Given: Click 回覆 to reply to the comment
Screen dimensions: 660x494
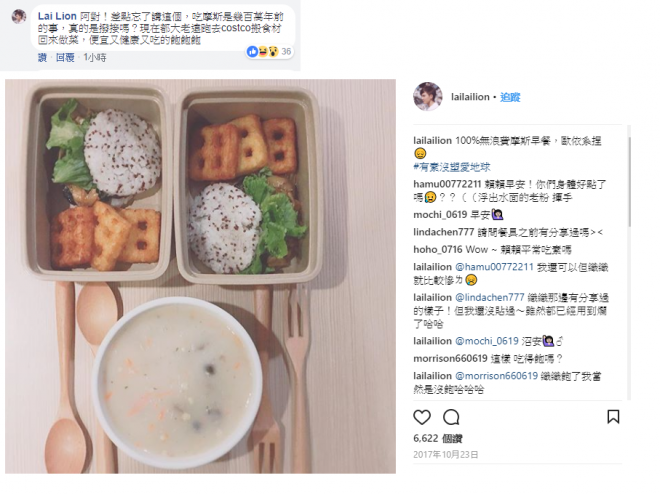Looking at the screenshot, I should click(65, 58).
